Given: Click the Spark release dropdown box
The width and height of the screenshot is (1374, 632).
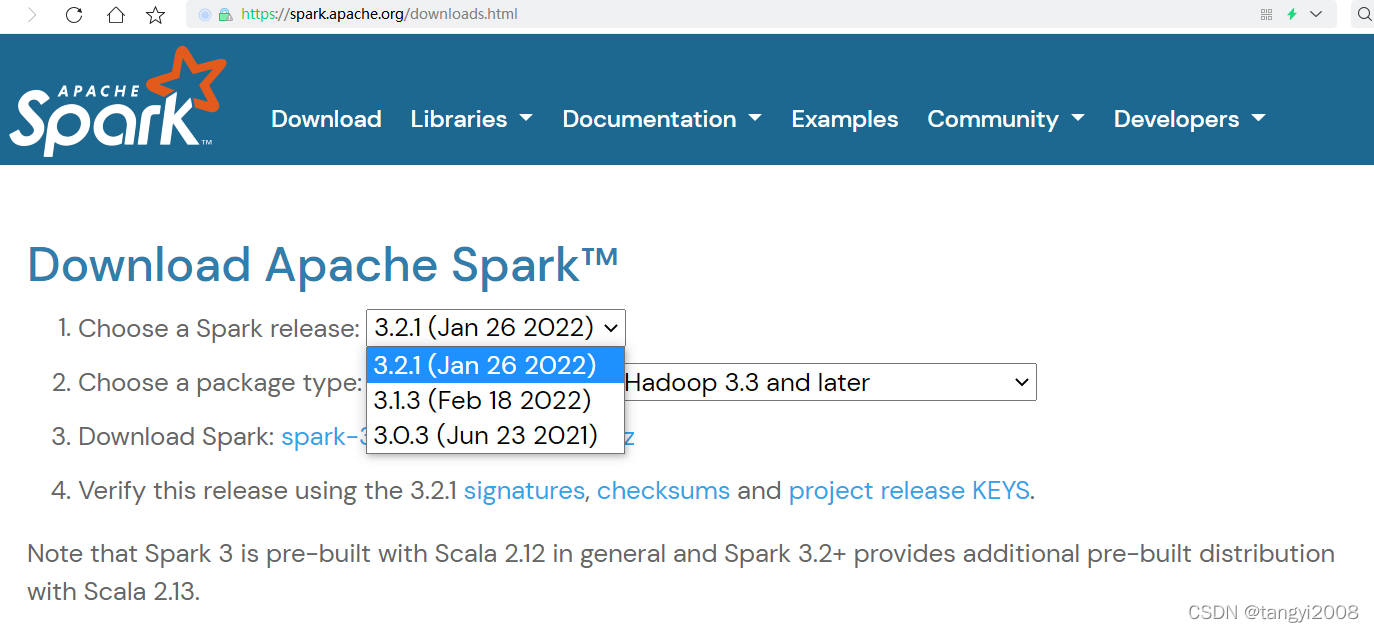Looking at the screenshot, I should tap(496, 328).
